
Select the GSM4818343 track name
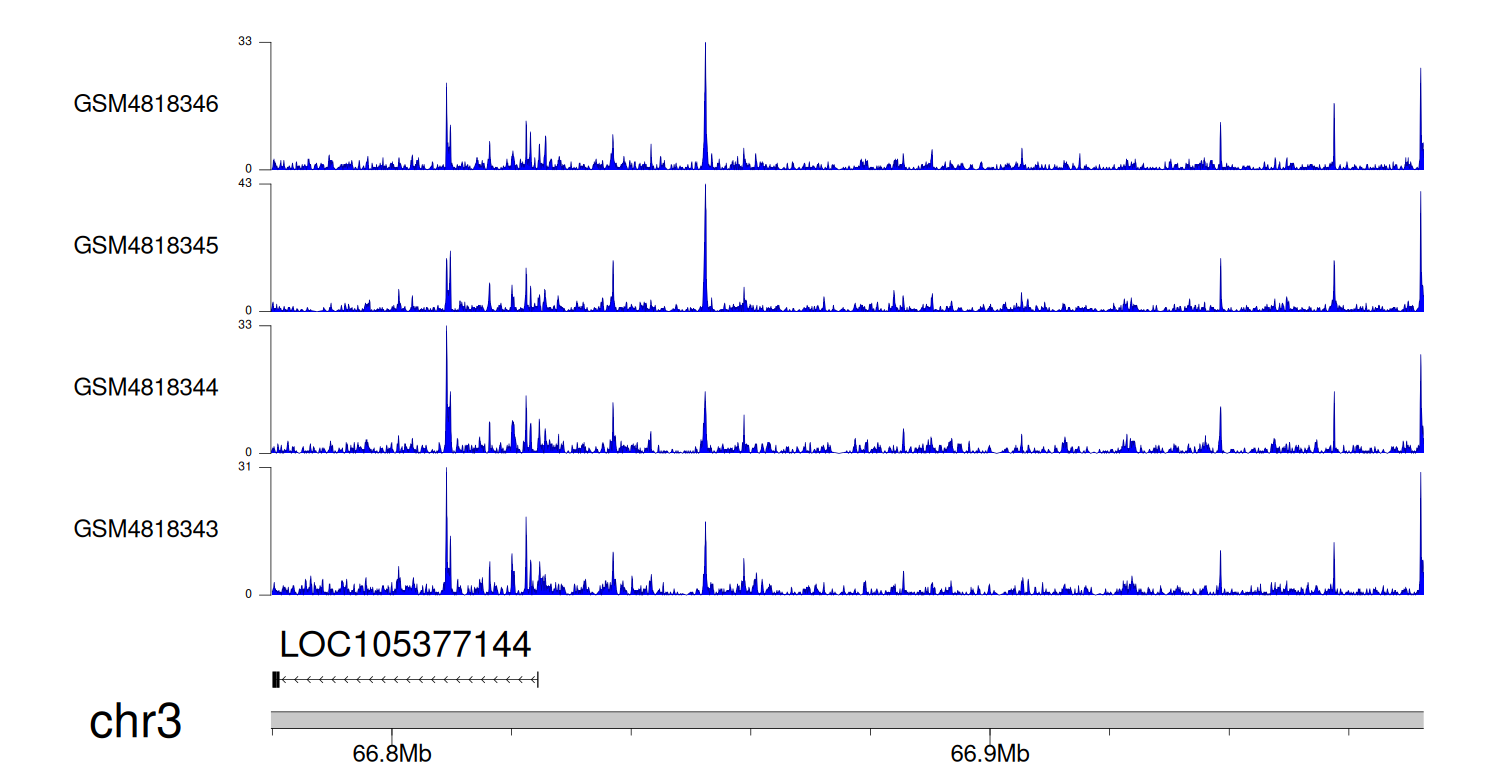[146, 528]
